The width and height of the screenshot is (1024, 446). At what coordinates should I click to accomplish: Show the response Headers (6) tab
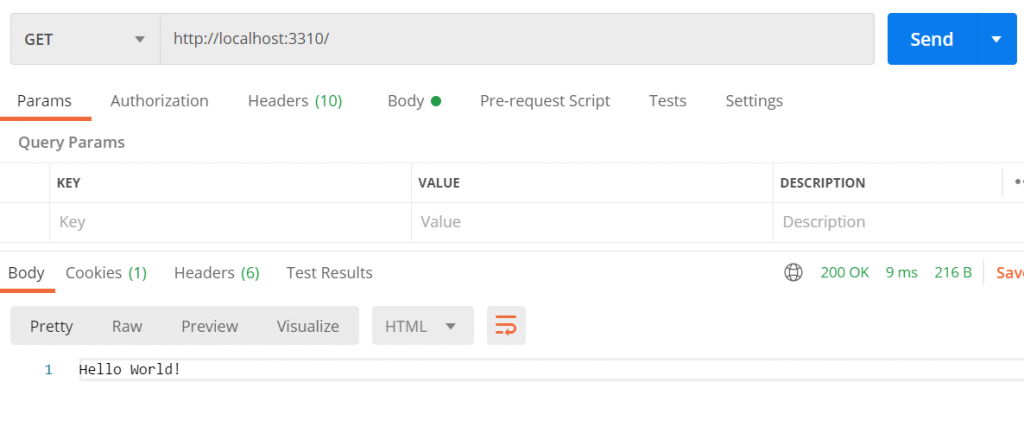tap(216, 273)
